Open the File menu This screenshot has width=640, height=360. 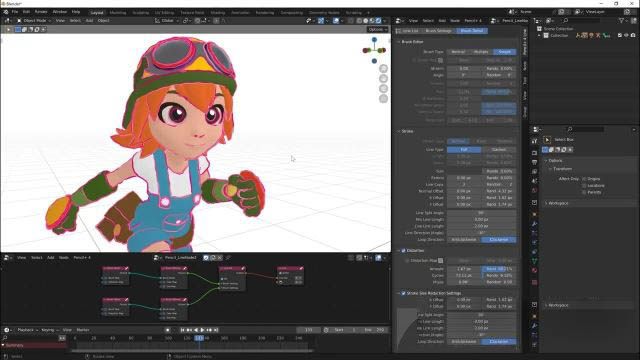tap(15, 12)
